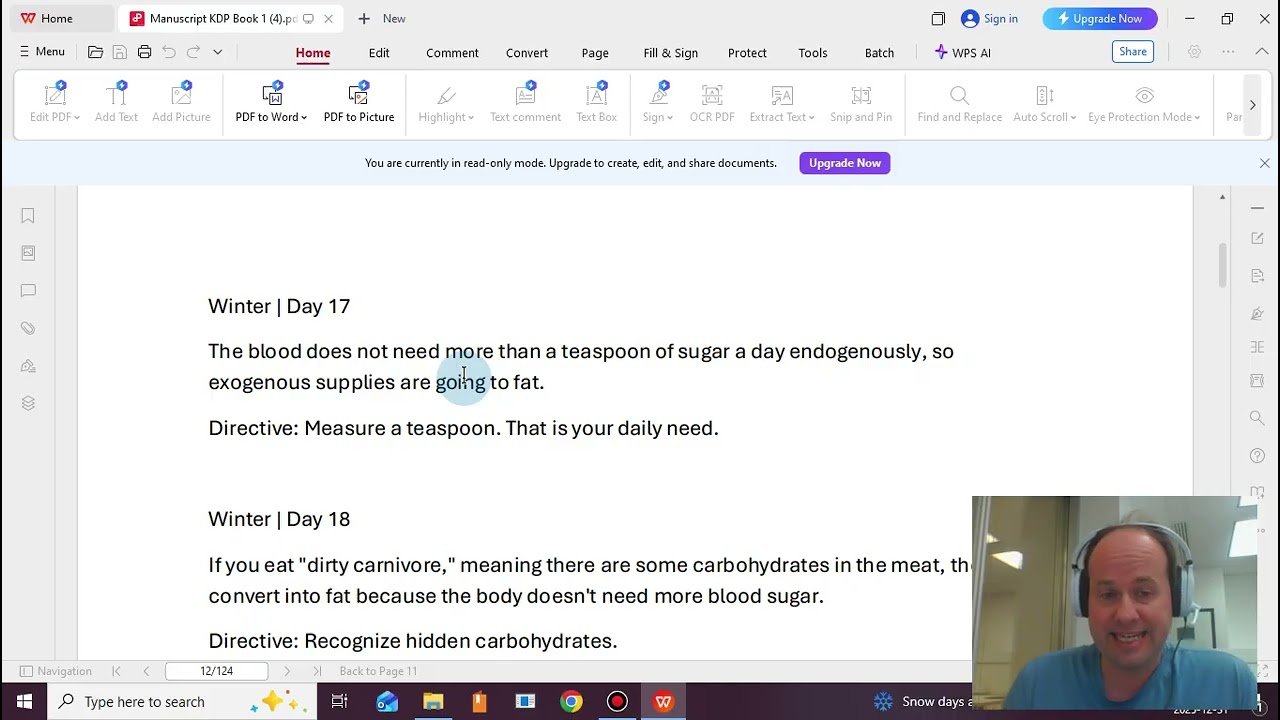Click the page number field showing 12/124

click(216, 671)
